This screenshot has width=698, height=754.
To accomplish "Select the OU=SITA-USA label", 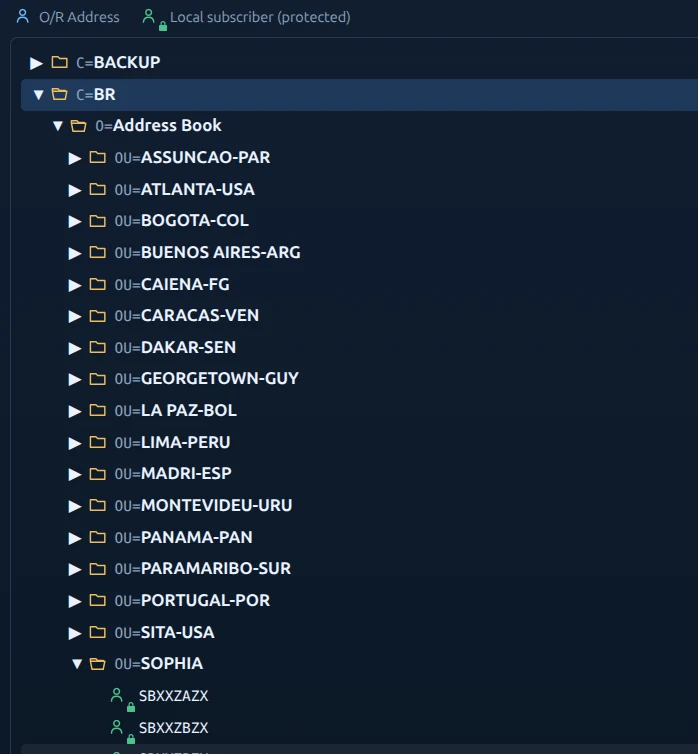I will pyautogui.click(x=164, y=632).
